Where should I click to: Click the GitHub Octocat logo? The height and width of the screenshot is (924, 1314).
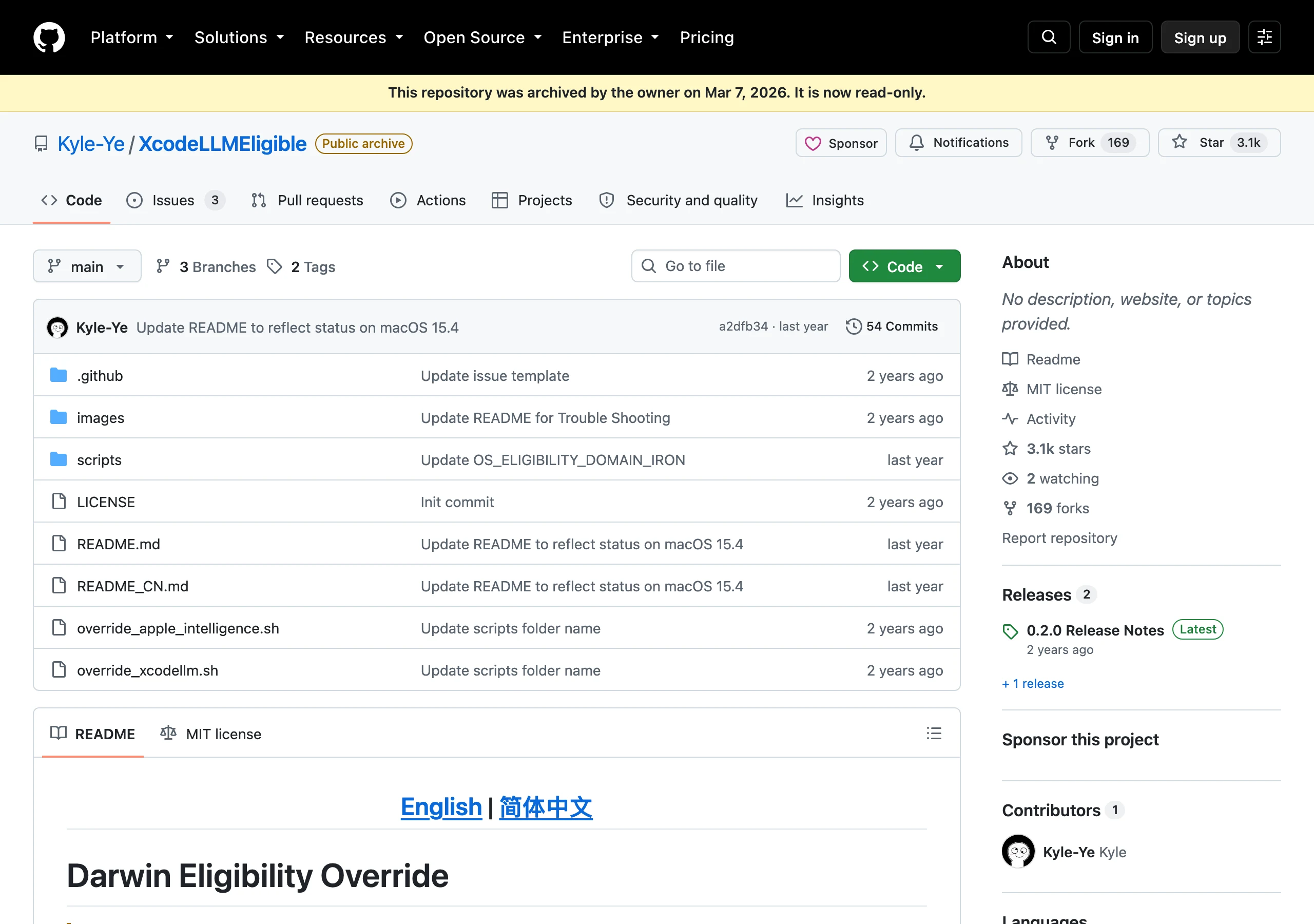(x=49, y=37)
